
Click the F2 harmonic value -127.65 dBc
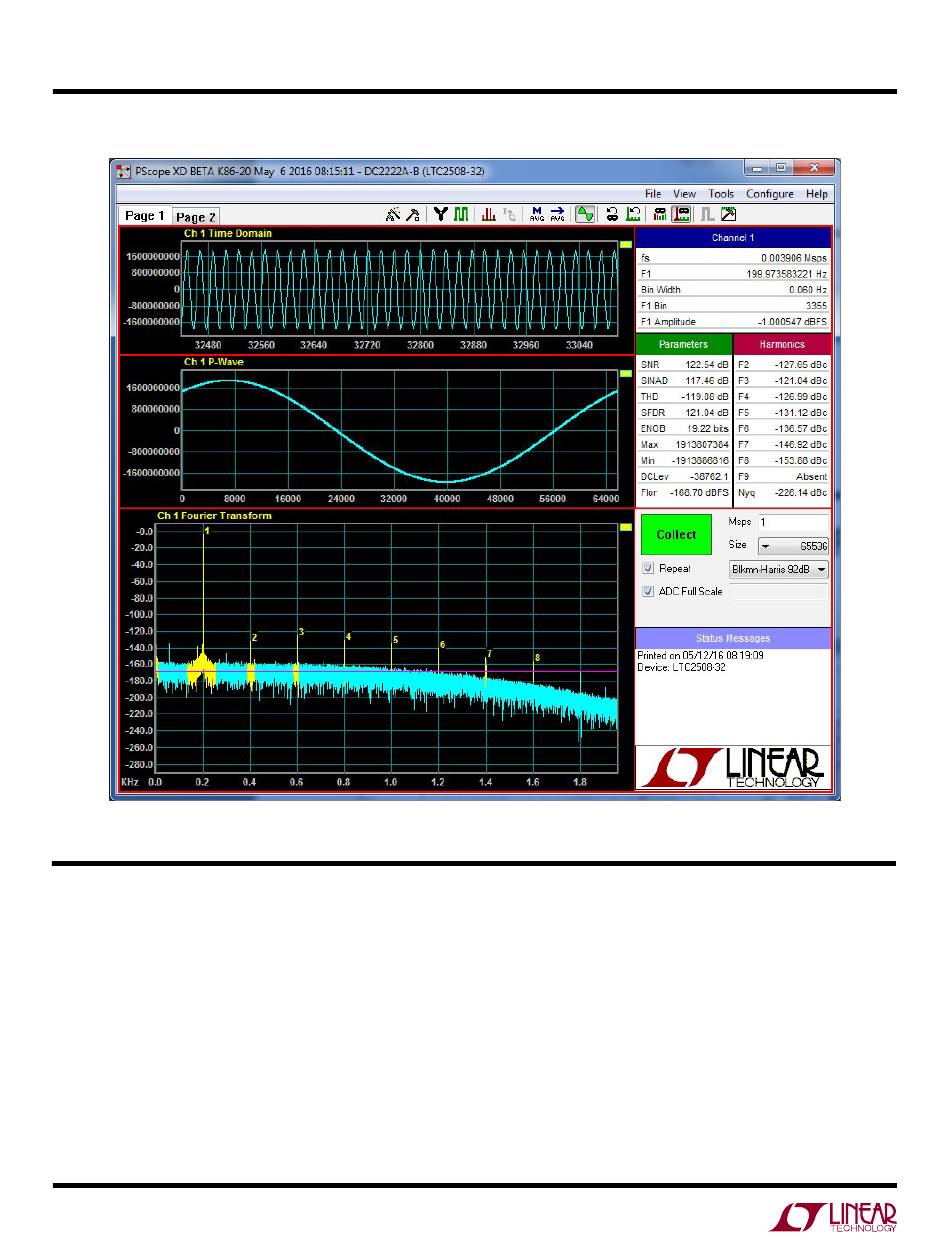[x=801, y=366]
